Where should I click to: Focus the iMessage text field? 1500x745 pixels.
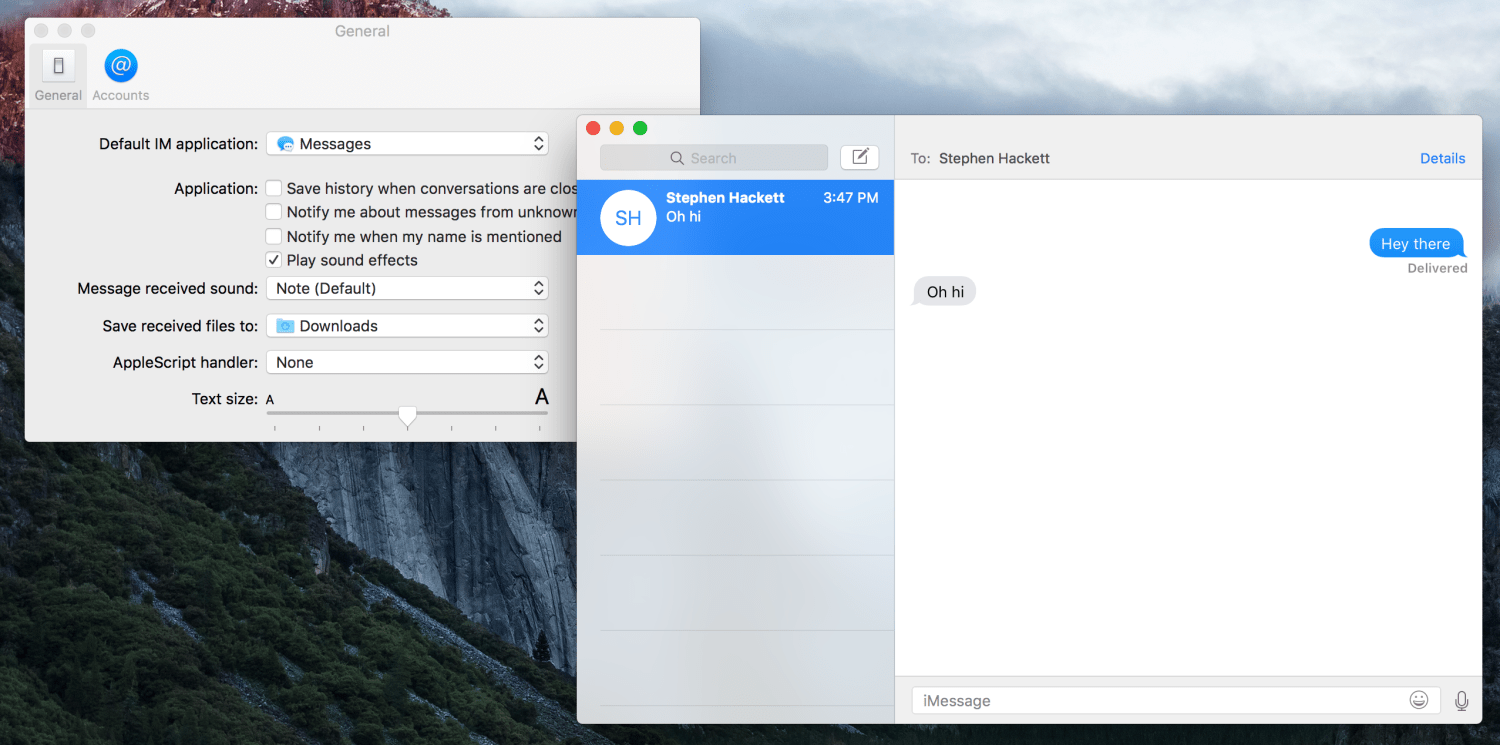[1175, 701]
